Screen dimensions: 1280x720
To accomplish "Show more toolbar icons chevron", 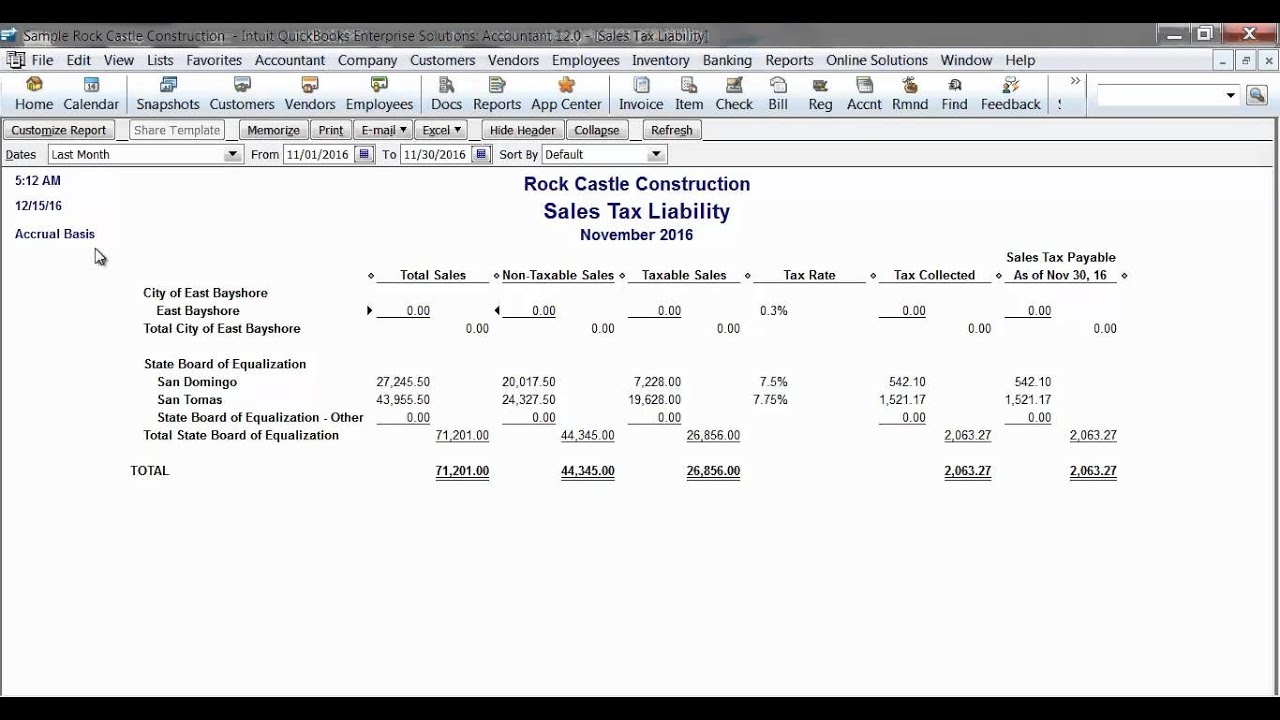I will coord(1075,81).
